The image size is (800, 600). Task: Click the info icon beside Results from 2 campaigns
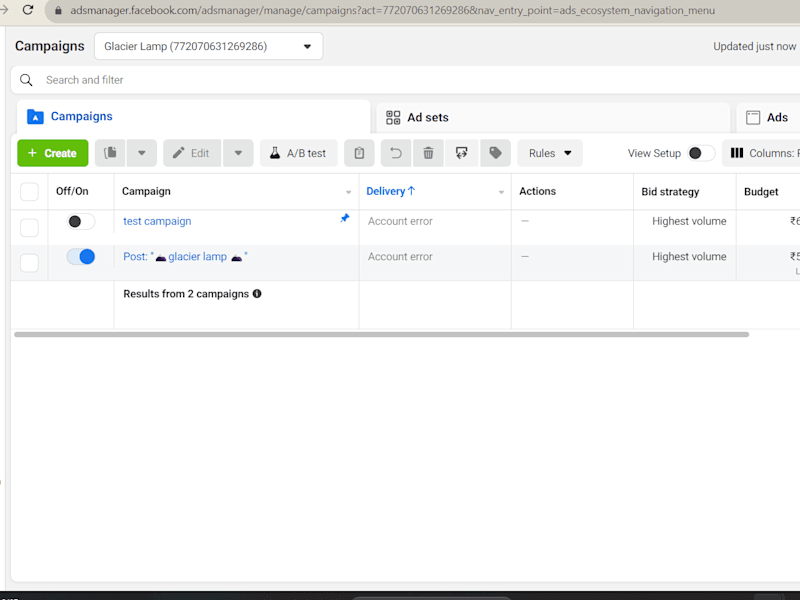pyautogui.click(x=257, y=293)
